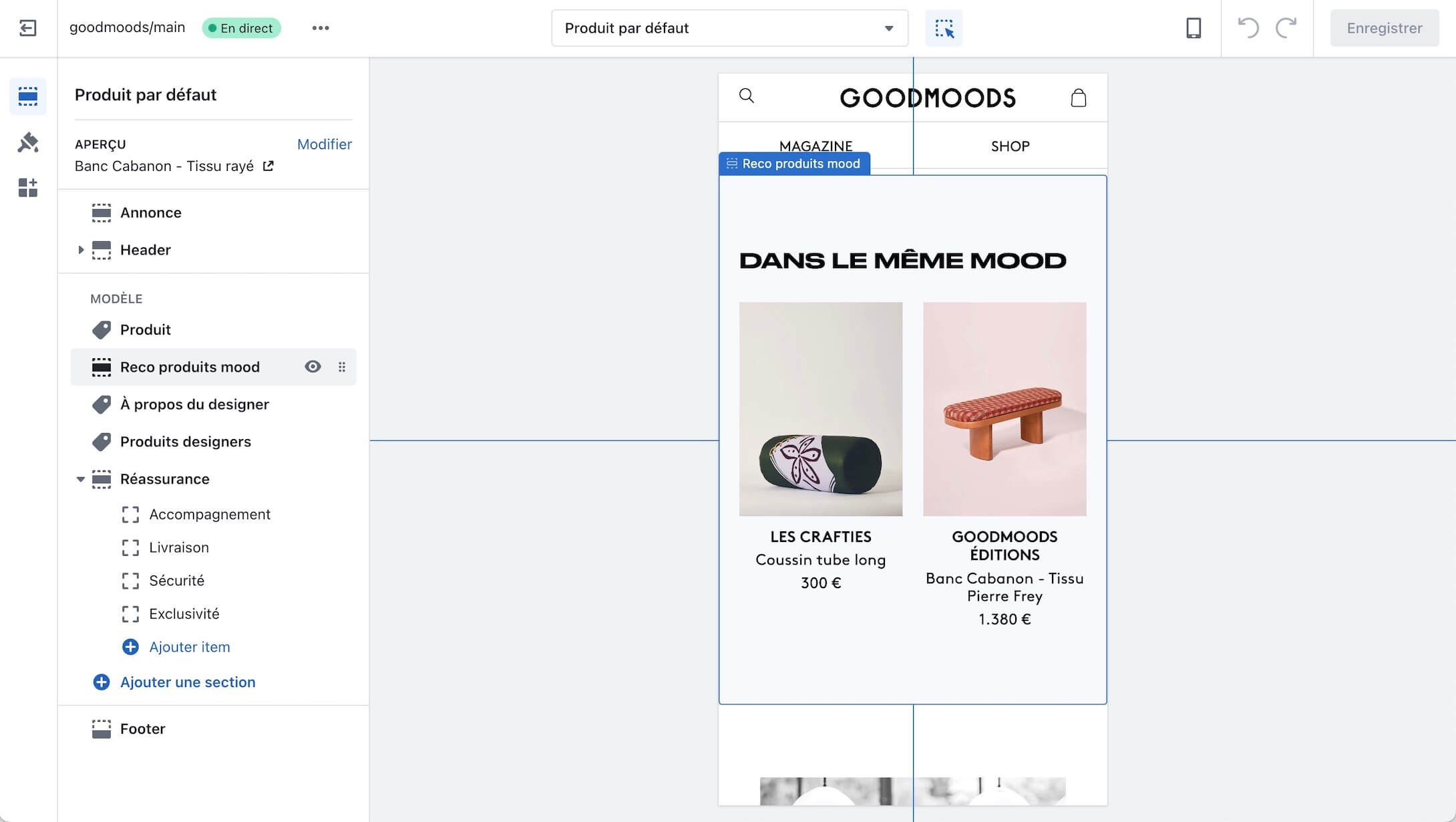Screen dimensions: 1456x822
Task: Click the Annonce section icon
Action: coord(102,213)
